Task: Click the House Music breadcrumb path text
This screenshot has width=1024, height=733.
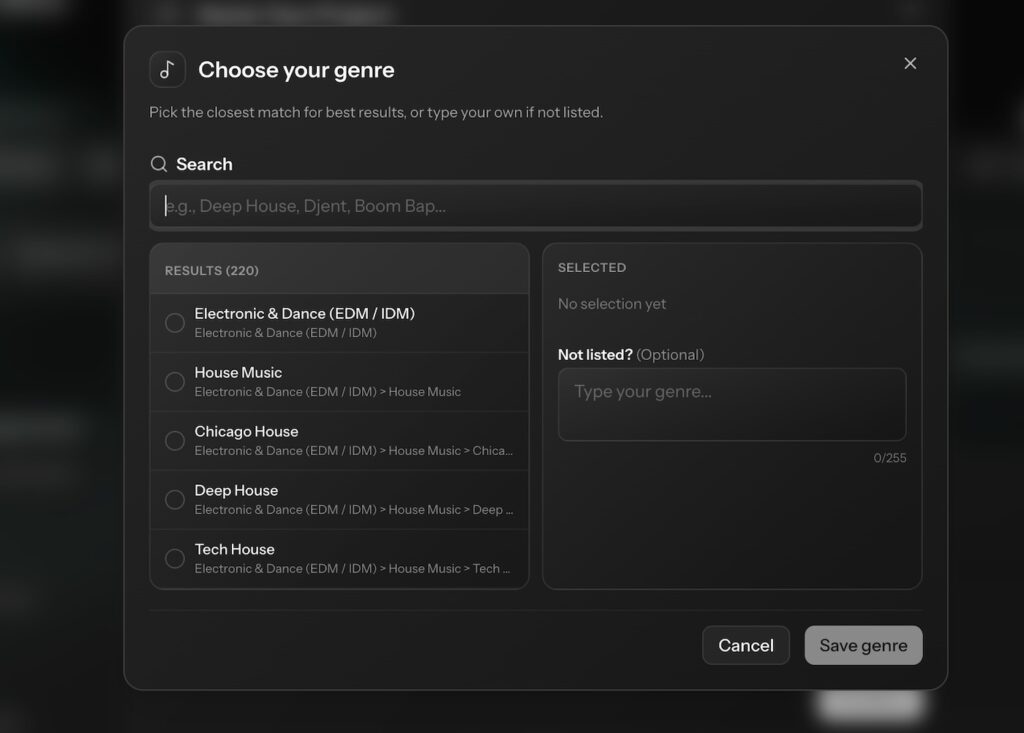Action: coord(327,392)
